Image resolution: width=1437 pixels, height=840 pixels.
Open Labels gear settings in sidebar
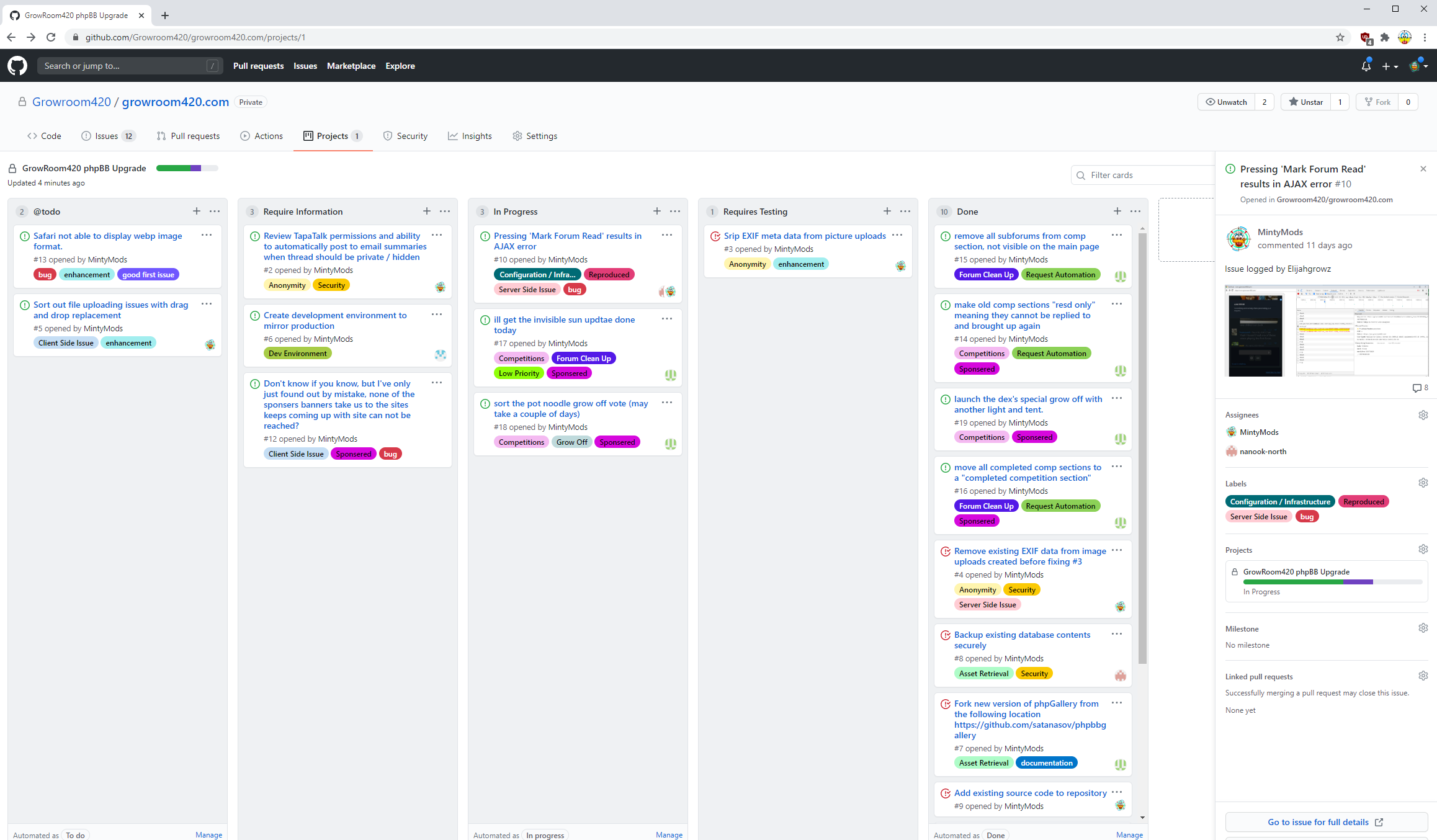(1423, 483)
